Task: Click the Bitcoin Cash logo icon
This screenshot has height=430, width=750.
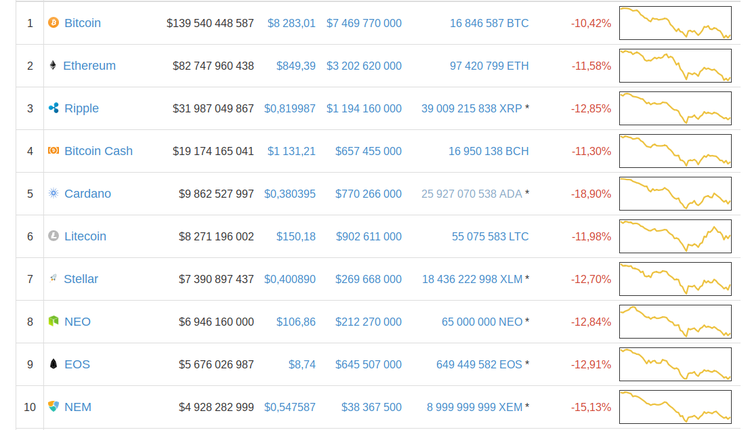Action: pyautogui.click(x=54, y=151)
